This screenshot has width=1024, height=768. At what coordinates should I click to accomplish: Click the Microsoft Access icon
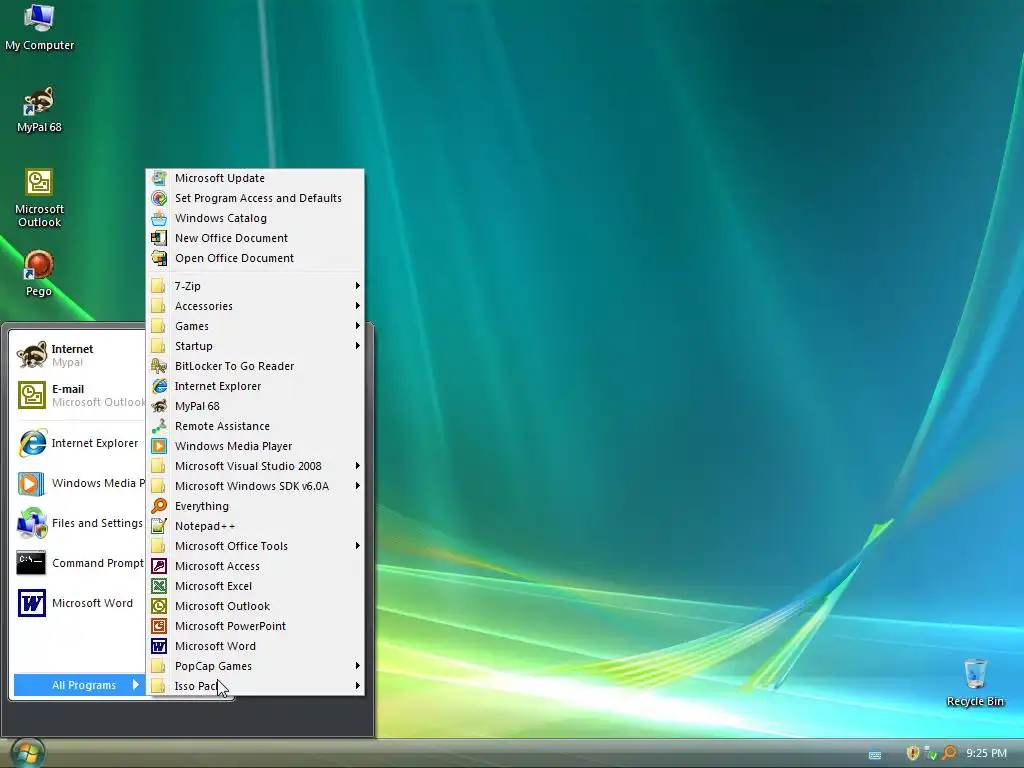click(x=159, y=566)
